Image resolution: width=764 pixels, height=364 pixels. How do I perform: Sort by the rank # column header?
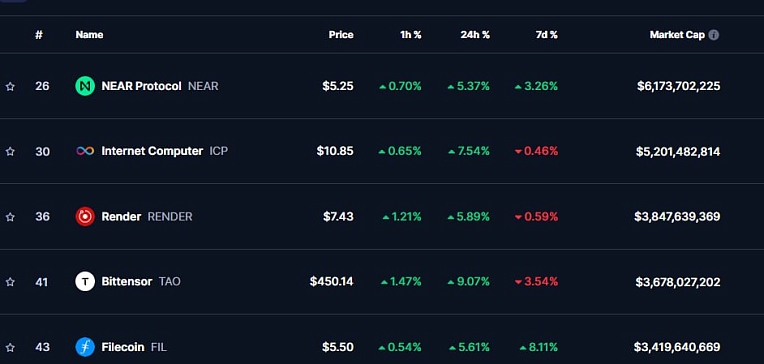pyautogui.click(x=39, y=35)
